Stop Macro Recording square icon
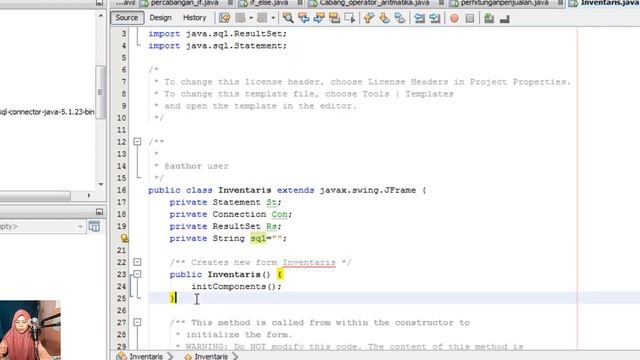 click(x=470, y=18)
